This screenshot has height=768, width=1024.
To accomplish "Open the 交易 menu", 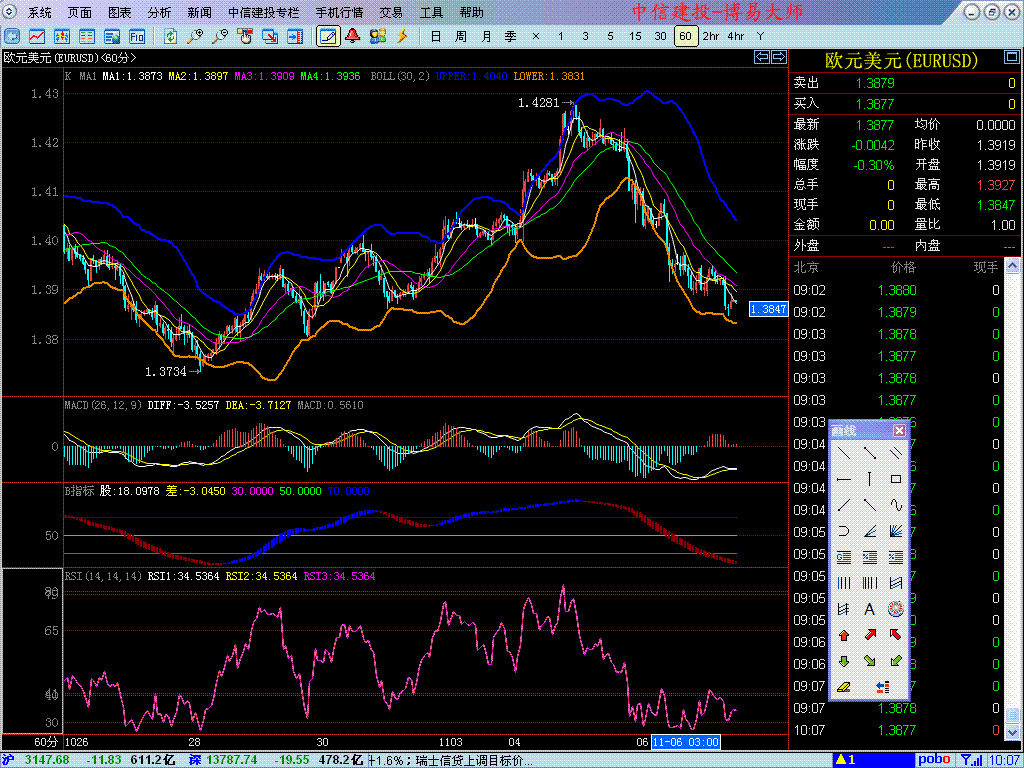I will point(391,13).
